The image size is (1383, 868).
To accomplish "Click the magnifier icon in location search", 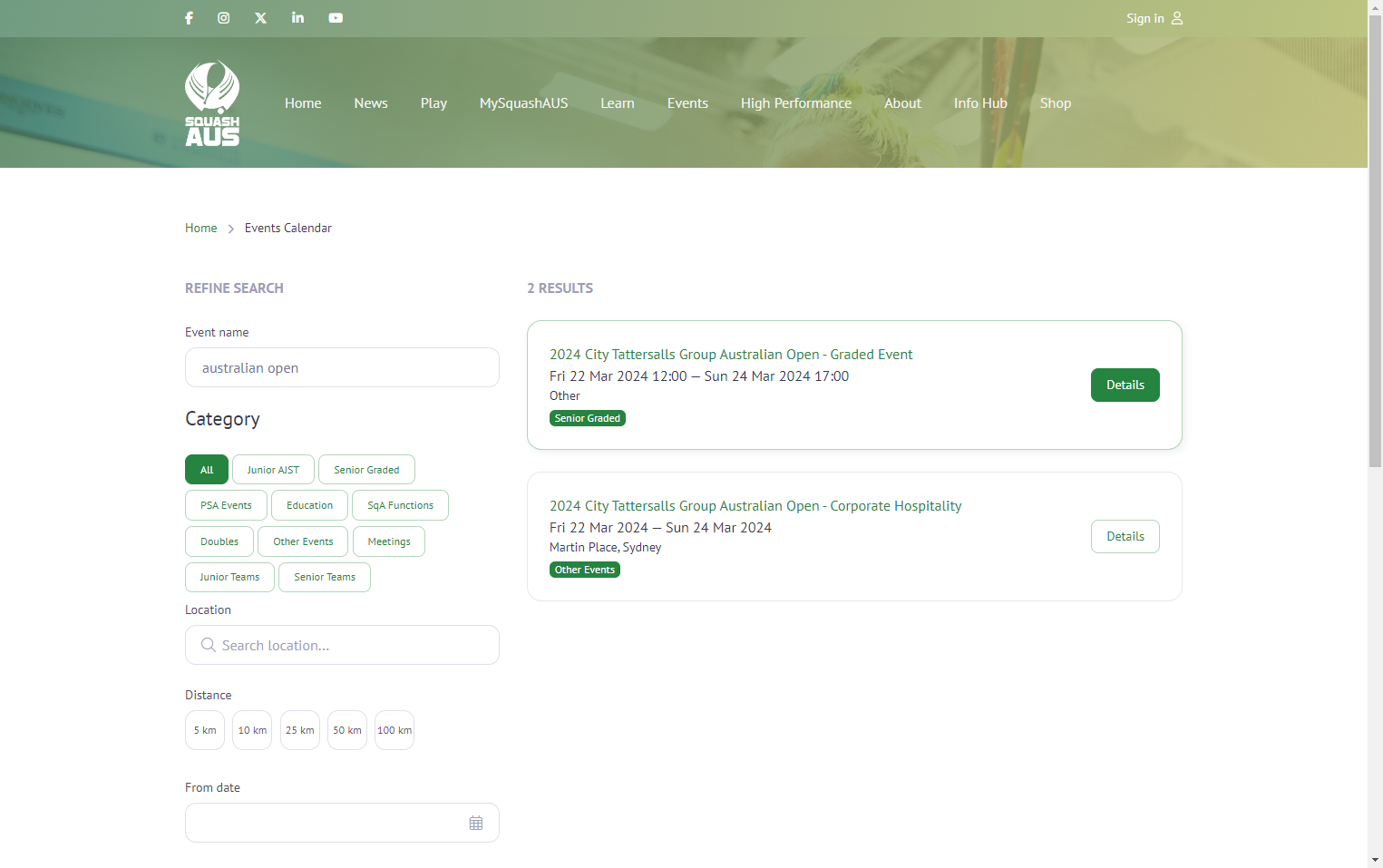I will click(x=209, y=645).
